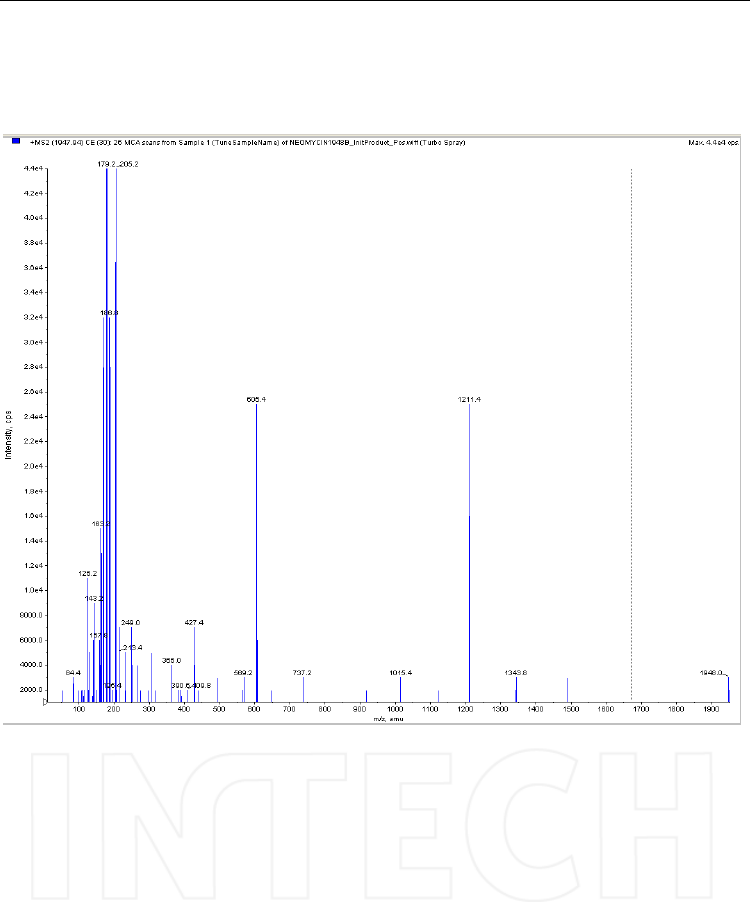Click the 737.2 peak label

click(x=301, y=672)
